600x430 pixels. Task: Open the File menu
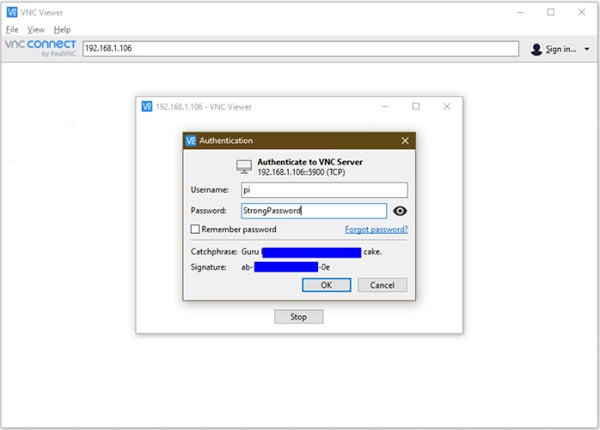point(12,29)
